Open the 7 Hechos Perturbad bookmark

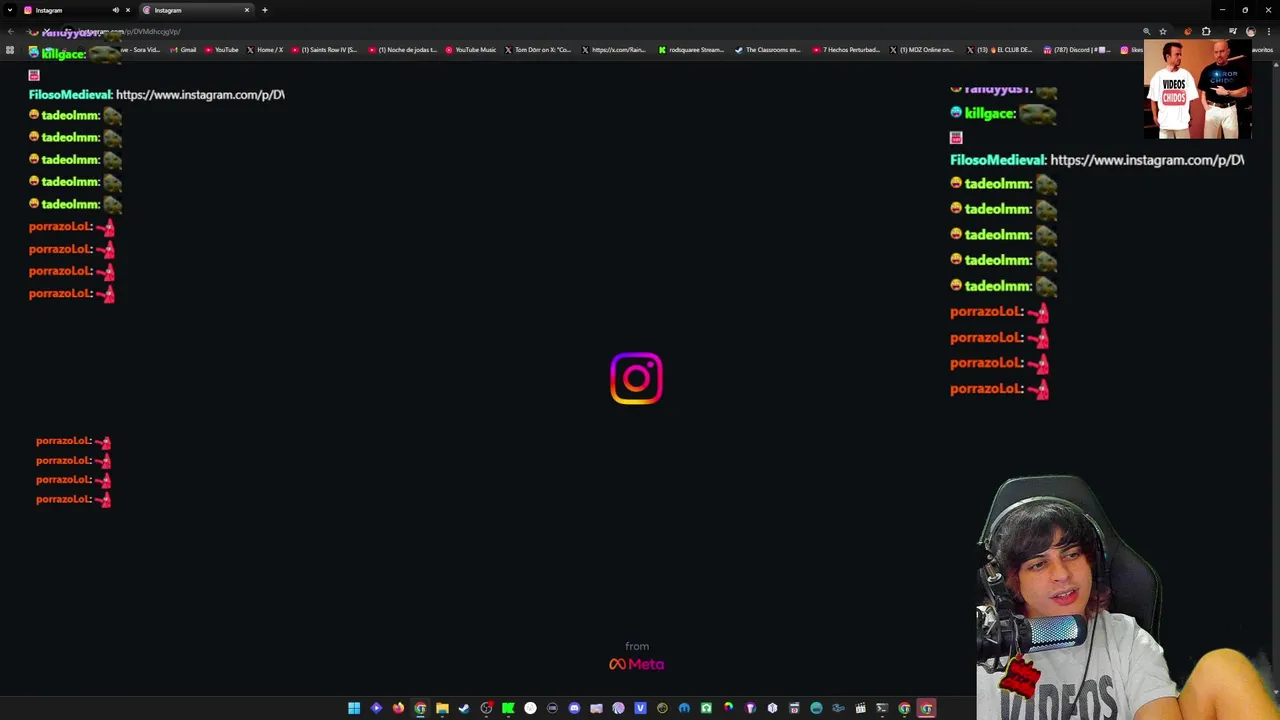pyautogui.click(x=846, y=50)
